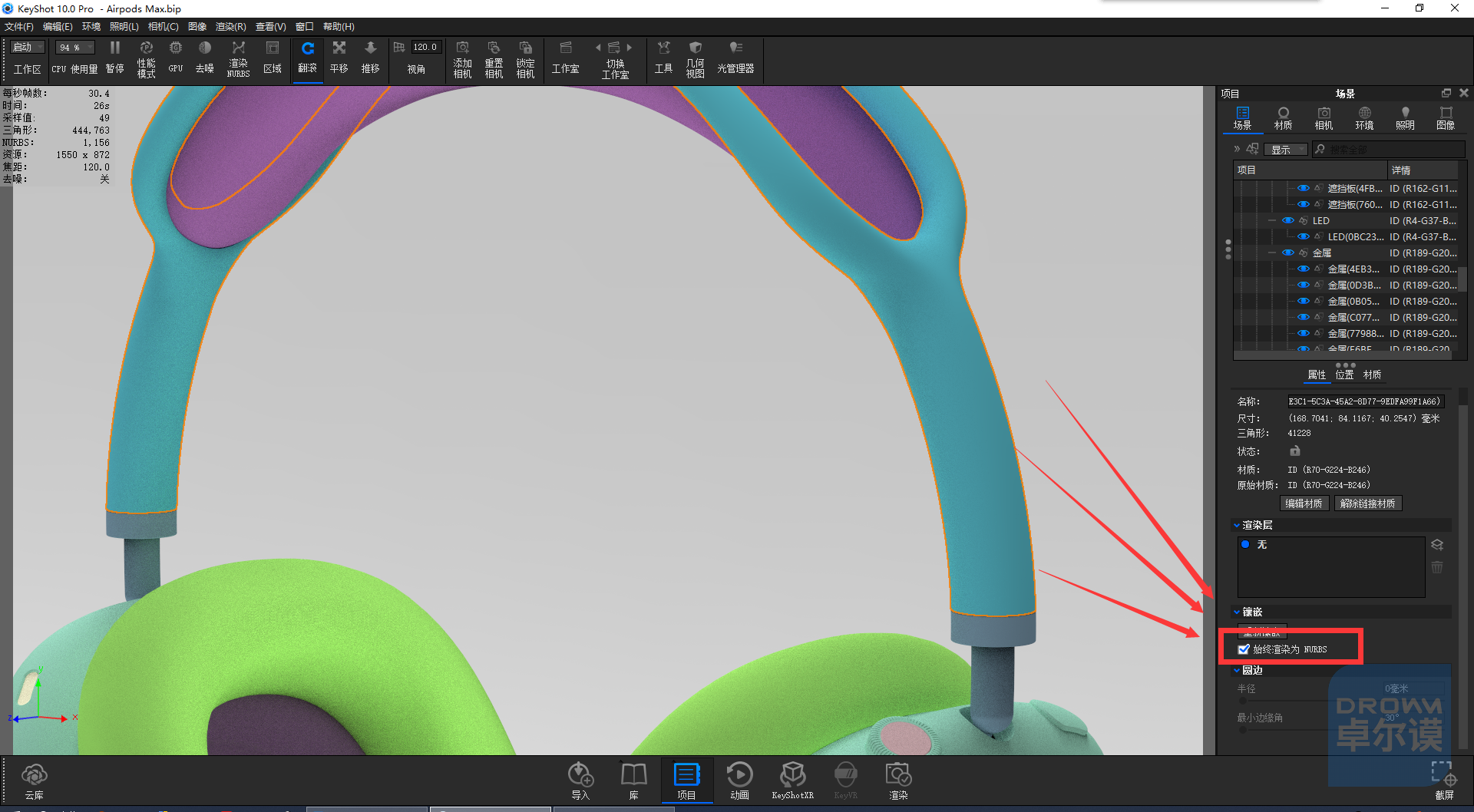This screenshot has width=1474, height=812.
Task: Click the lock status icon next to 状态
Action: [x=1295, y=451]
